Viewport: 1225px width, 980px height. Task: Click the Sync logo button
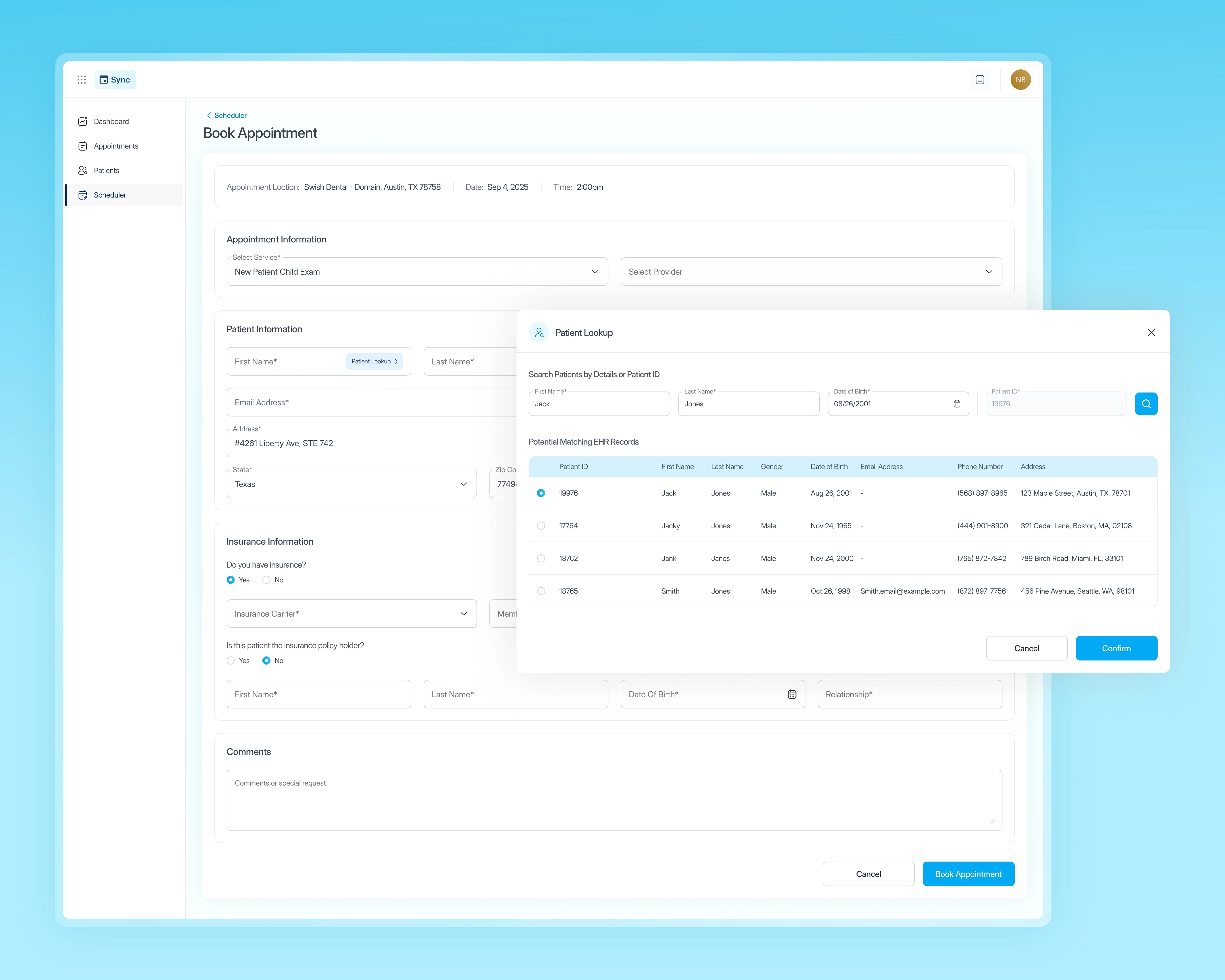tap(115, 80)
